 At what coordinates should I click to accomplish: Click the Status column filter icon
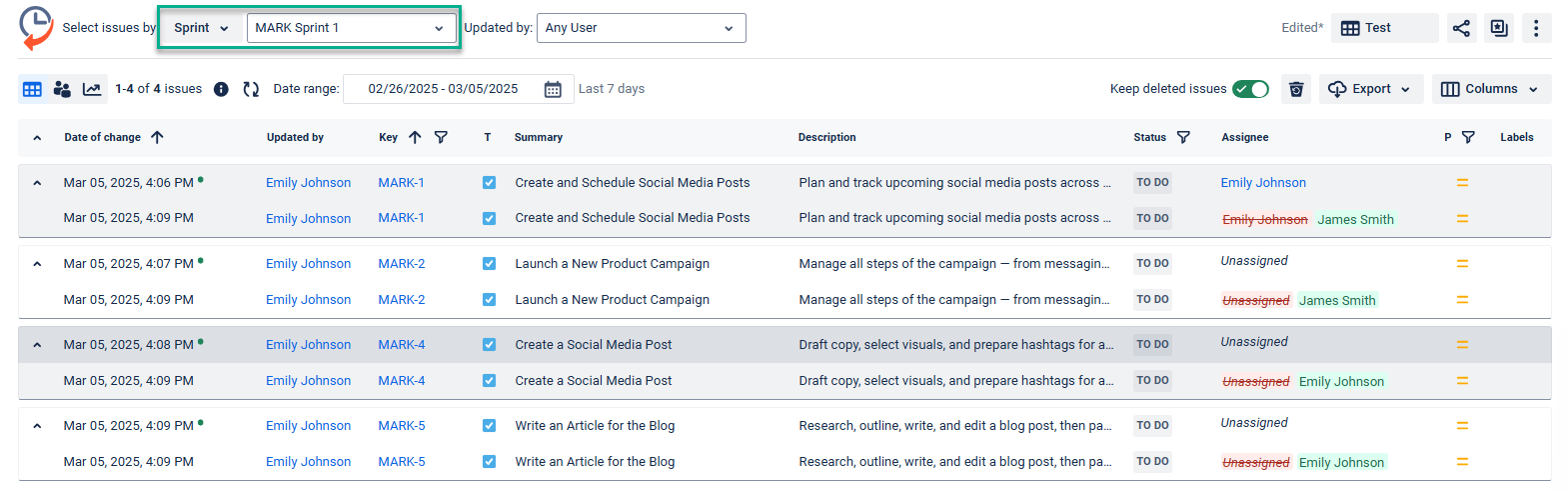point(1183,137)
